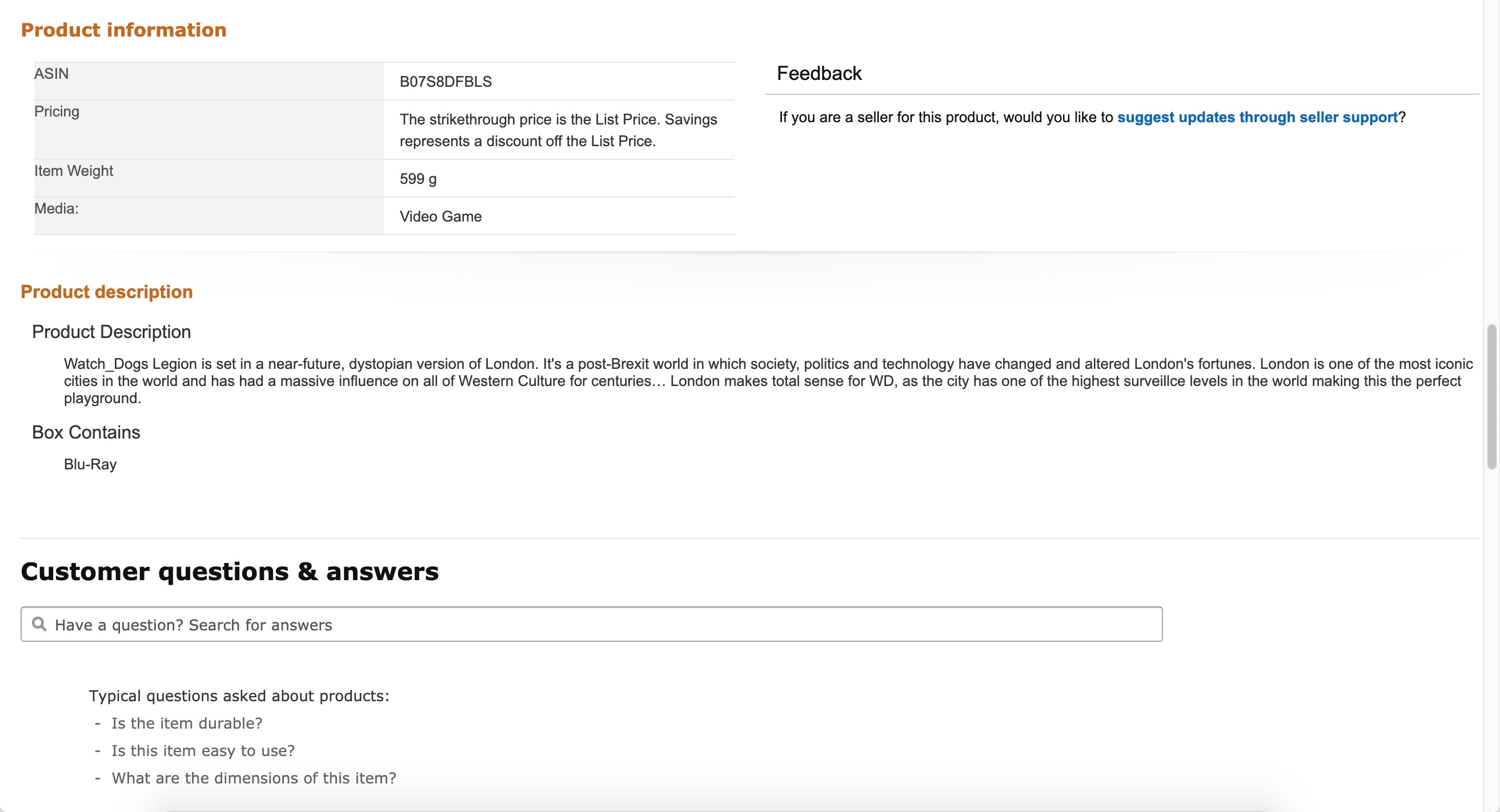Click the strikethrough price explanation text
1500x812 pixels.
pyautogui.click(x=558, y=130)
